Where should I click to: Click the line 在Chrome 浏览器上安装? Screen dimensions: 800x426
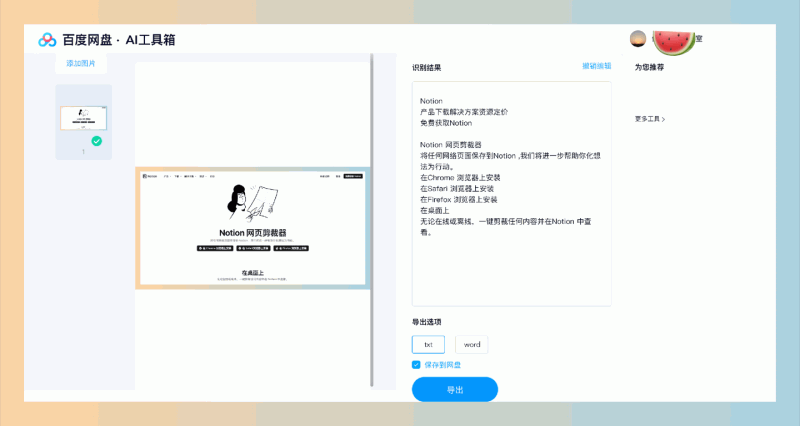point(460,178)
